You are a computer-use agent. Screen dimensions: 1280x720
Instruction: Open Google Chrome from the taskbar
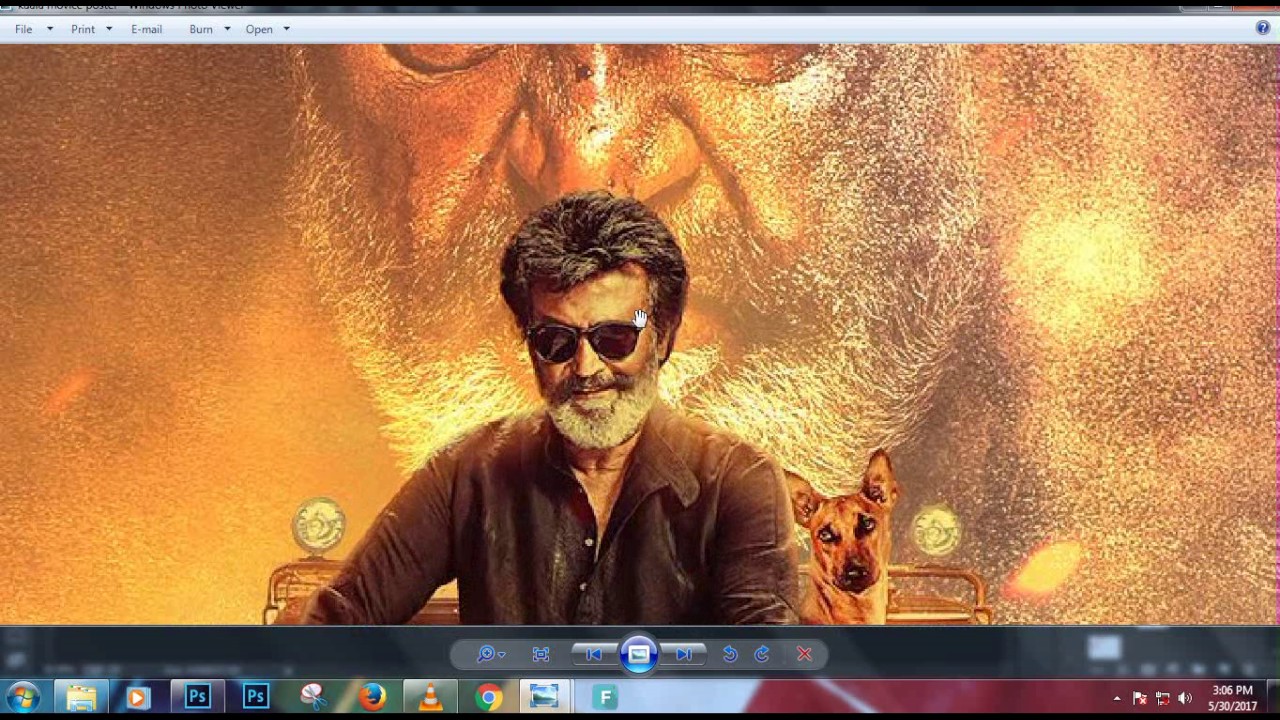click(x=488, y=697)
